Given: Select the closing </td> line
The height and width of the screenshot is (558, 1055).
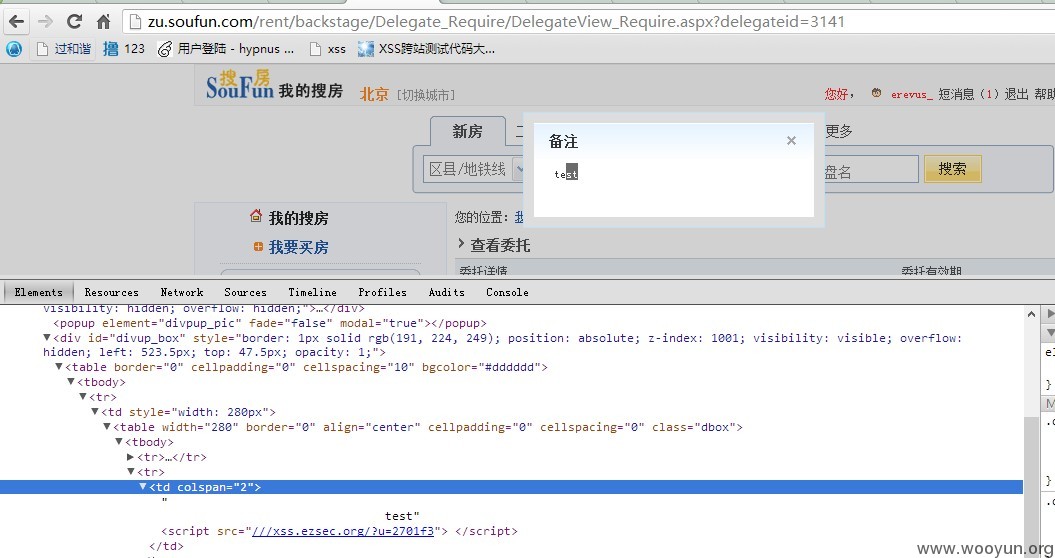Looking at the screenshot, I should (166, 546).
